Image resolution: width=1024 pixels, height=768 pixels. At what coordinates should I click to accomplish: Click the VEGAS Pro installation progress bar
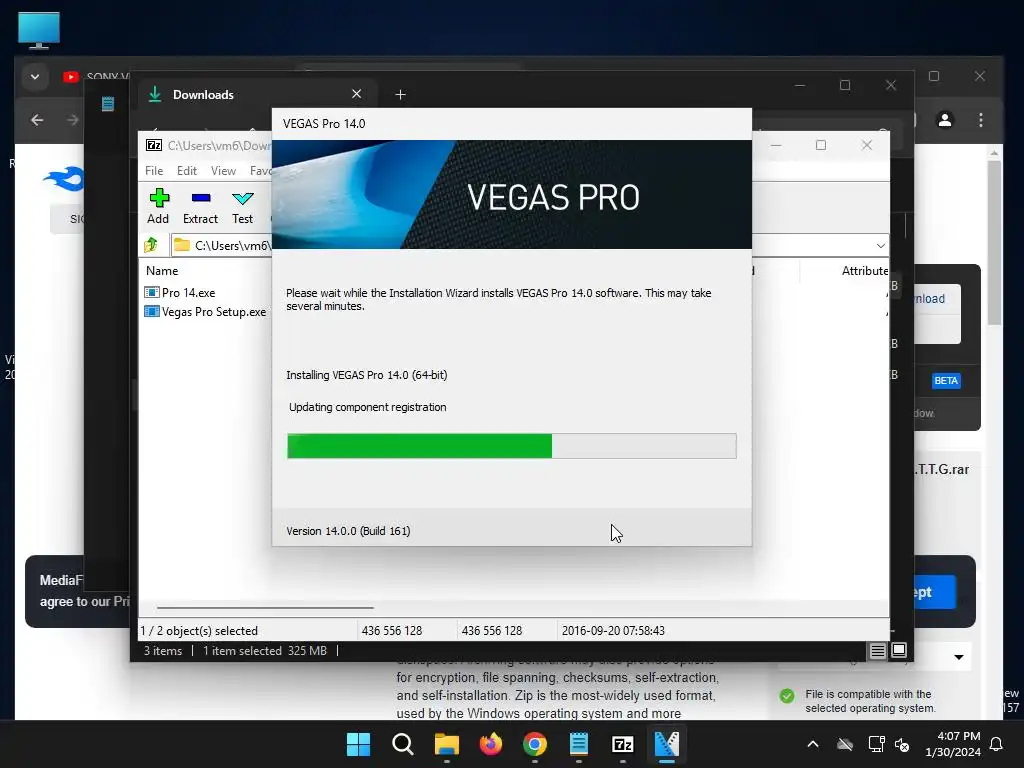point(511,446)
